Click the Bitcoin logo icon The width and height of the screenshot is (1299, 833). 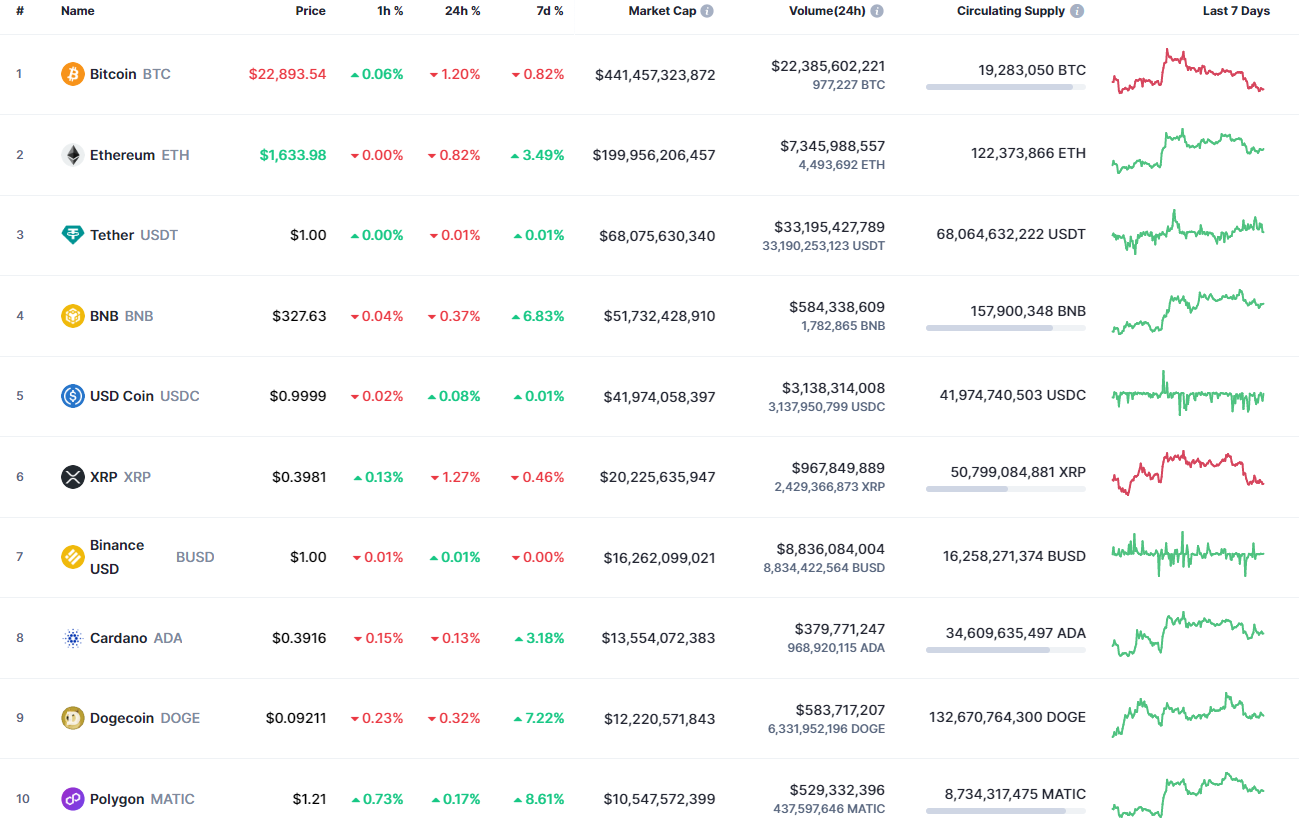click(x=70, y=73)
